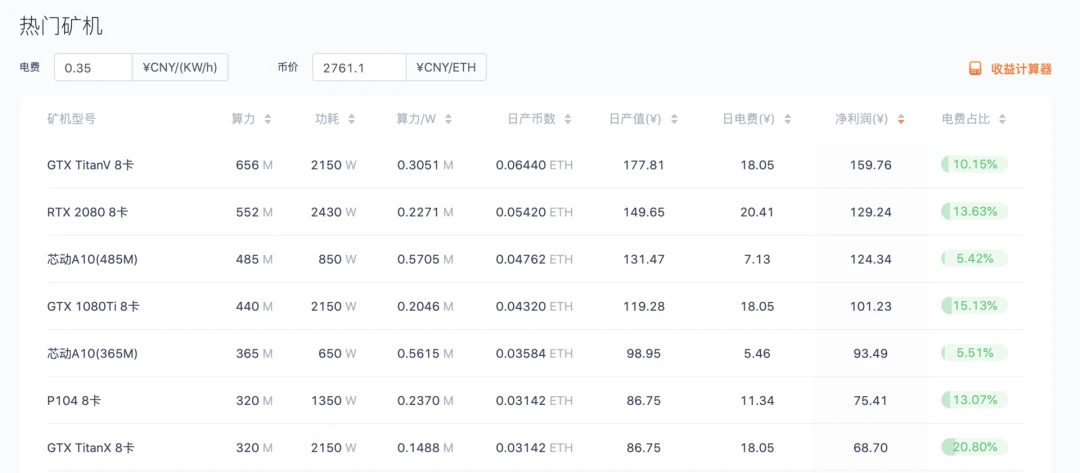
Task: Sort by 算力 using its sort arrows
Action: [268, 119]
